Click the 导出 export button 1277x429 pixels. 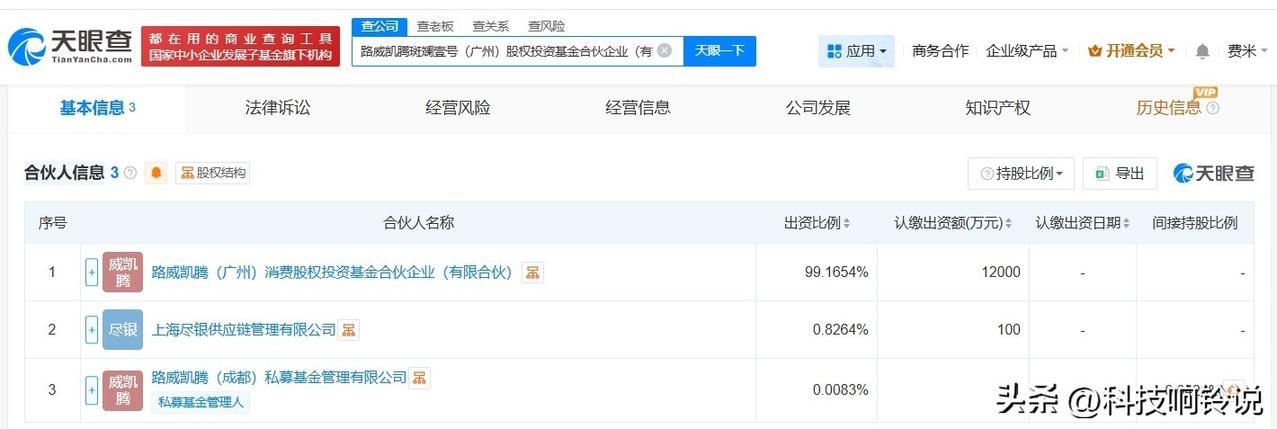tap(1119, 174)
